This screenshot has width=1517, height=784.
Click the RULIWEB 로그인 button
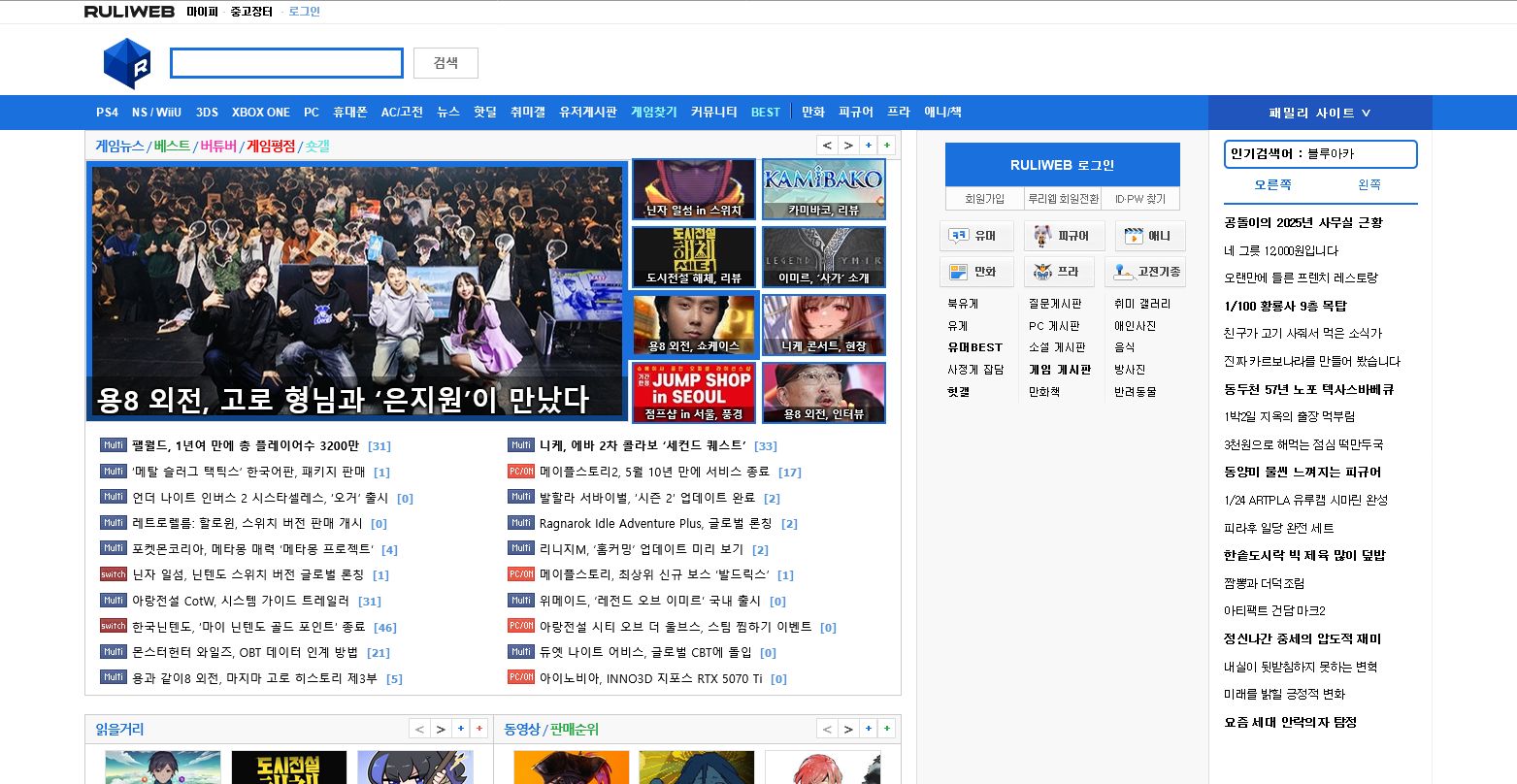1063,165
